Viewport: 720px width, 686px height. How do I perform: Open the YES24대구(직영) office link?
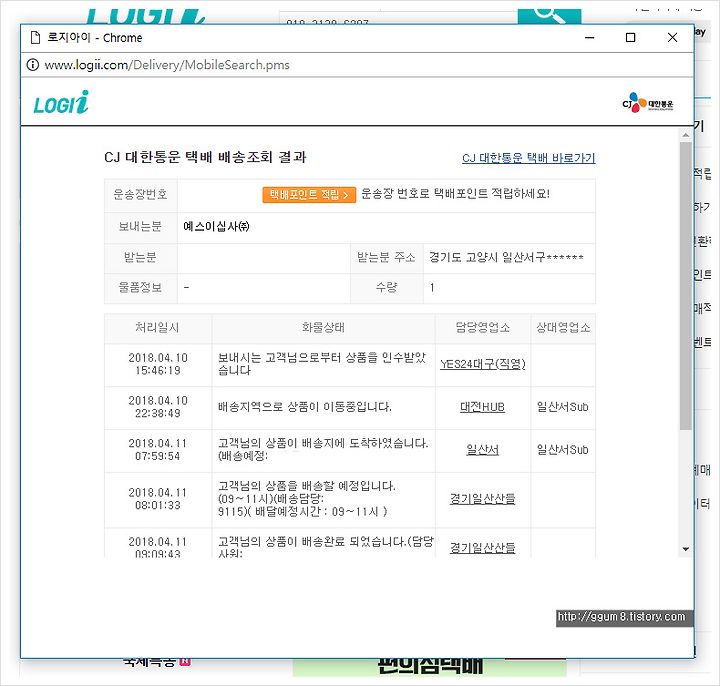[483, 364]
